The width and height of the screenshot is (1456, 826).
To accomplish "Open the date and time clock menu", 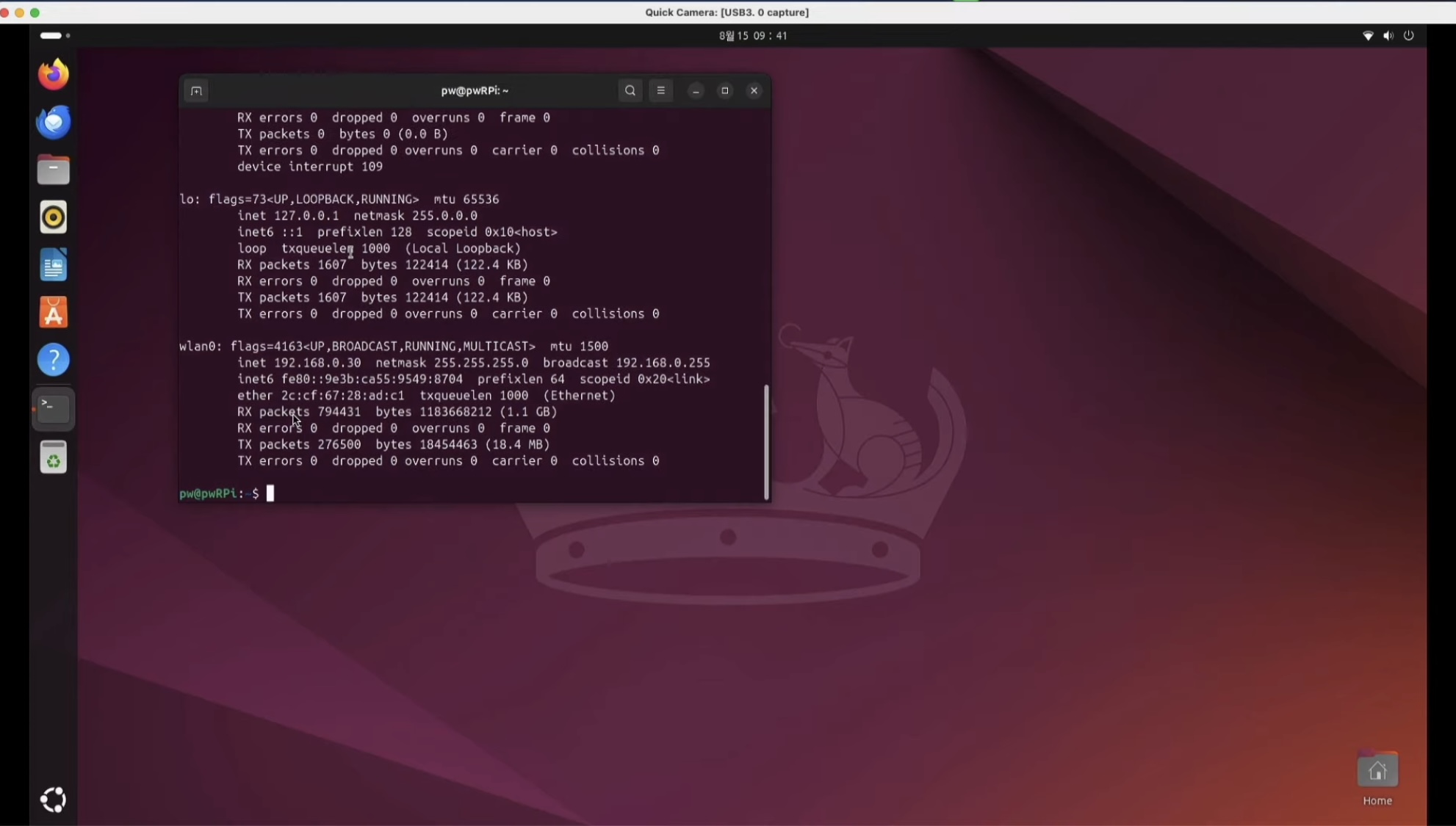I will click(x=753, y=36).
